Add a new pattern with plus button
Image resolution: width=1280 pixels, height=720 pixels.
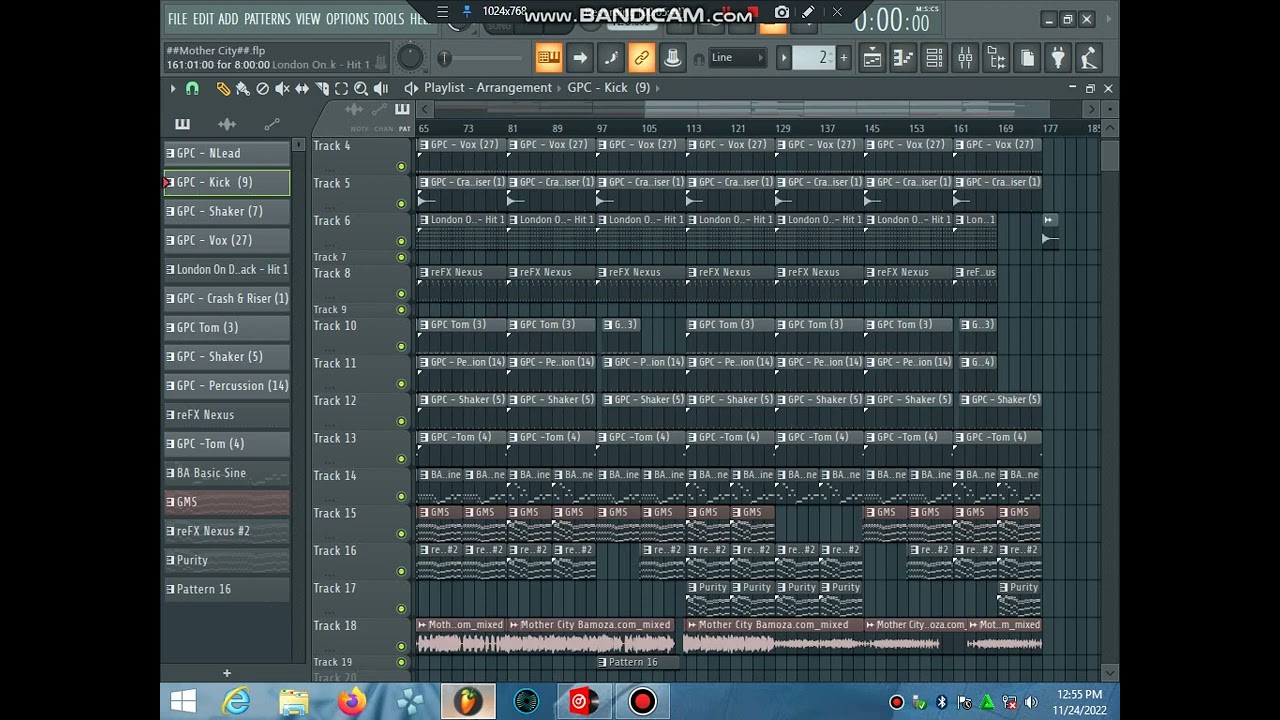[x=844, y=58]
